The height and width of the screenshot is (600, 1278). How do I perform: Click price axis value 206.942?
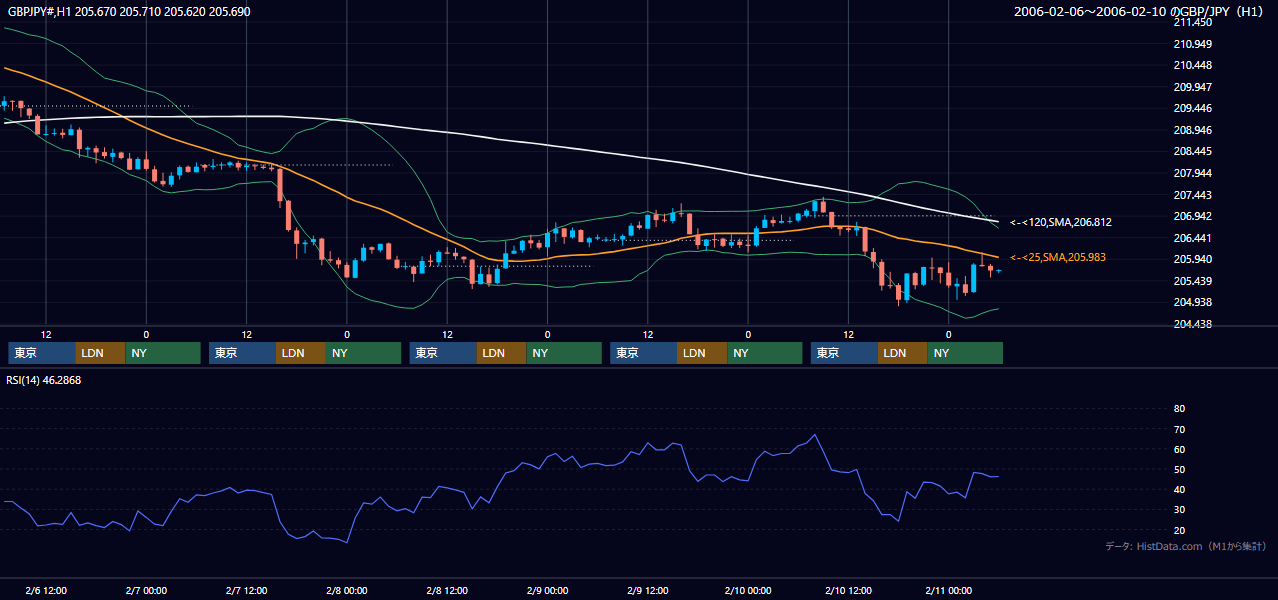coord(1192,216)
